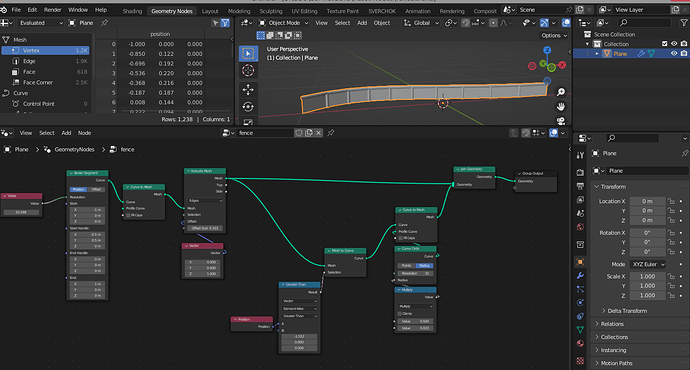Open the World properties tab
This screenshot has height=370, width=690.
580,227
